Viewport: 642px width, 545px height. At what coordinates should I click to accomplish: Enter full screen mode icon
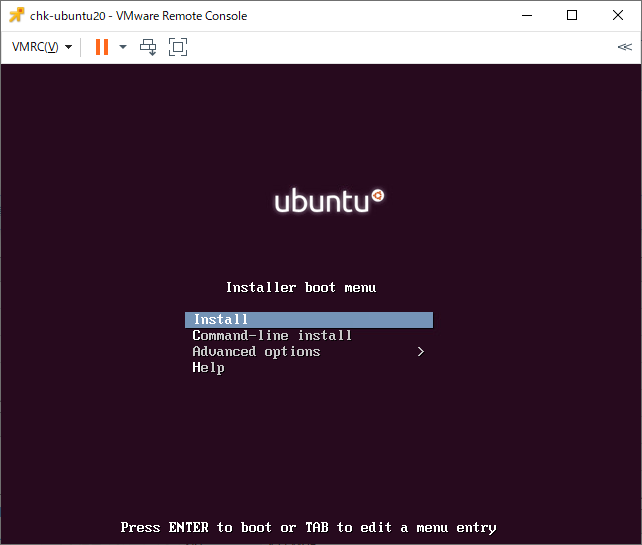[x=178, y=47]
